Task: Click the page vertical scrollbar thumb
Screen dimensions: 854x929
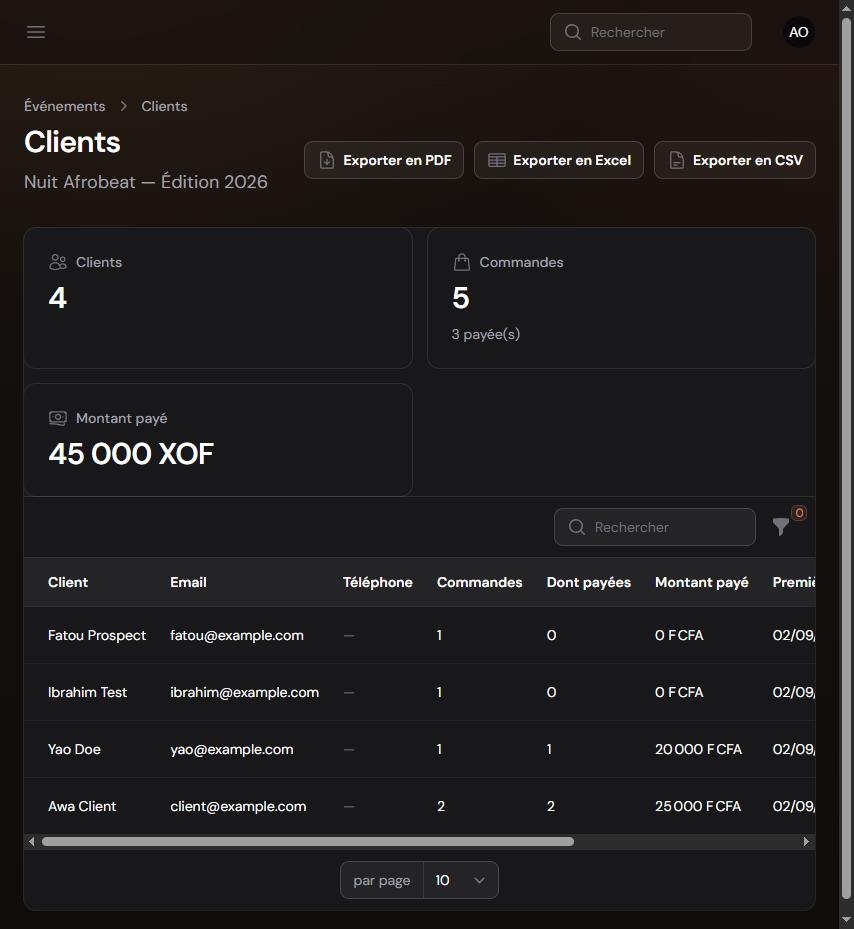Action: (846, 459)
